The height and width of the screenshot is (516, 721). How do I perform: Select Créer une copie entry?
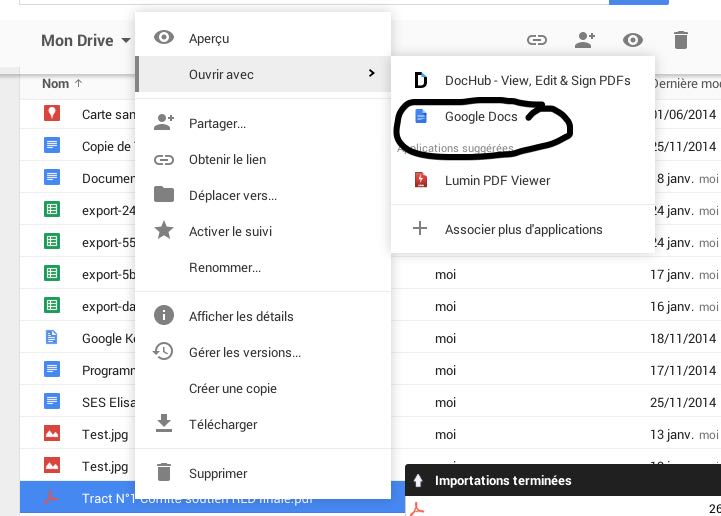[x=263, y=388]
